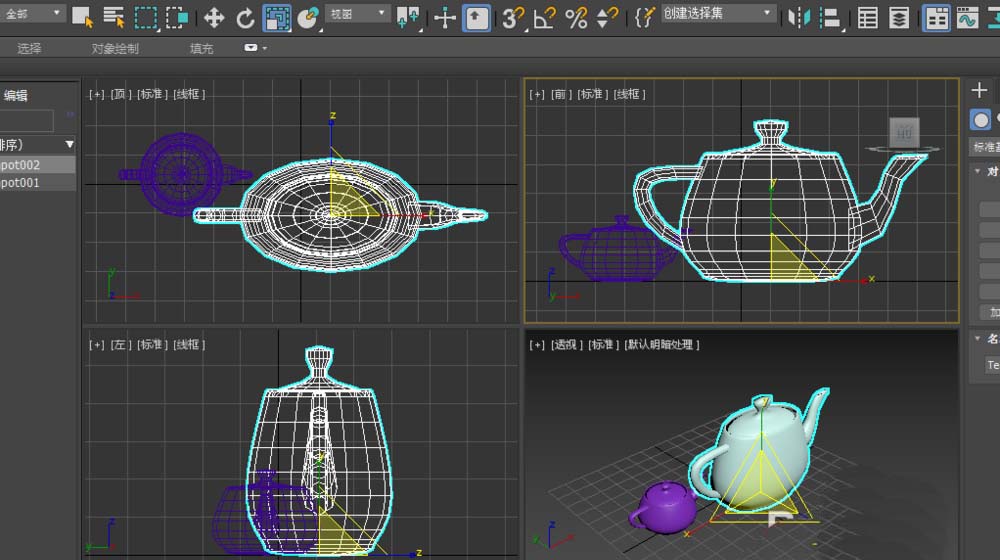Activate the Select and Move tool
Image resolution: width=1000 pixels, height=560 pixels.
(x=214, y=17)
